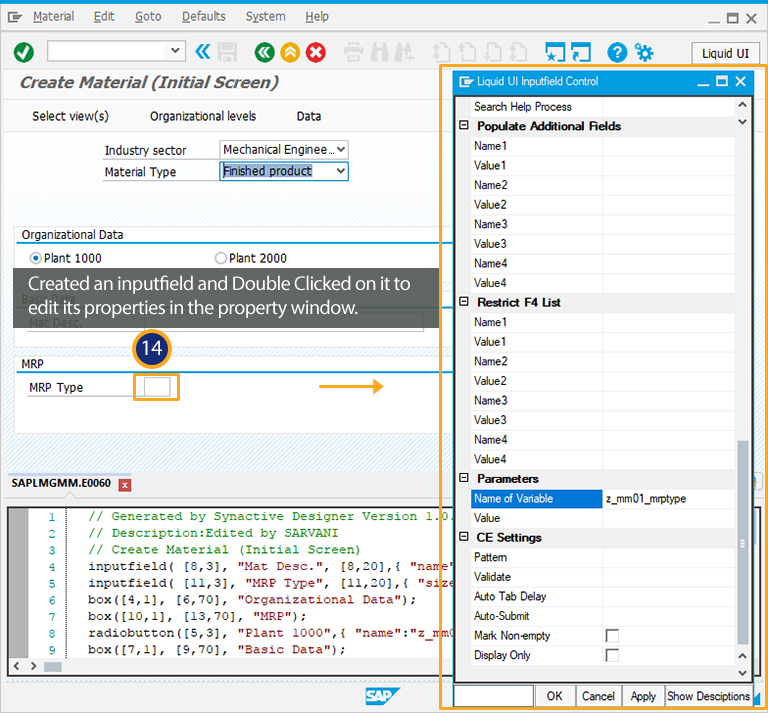Click right scroll arrow in script editor
The image size is (768, 713).
click(x=33, y=666)
